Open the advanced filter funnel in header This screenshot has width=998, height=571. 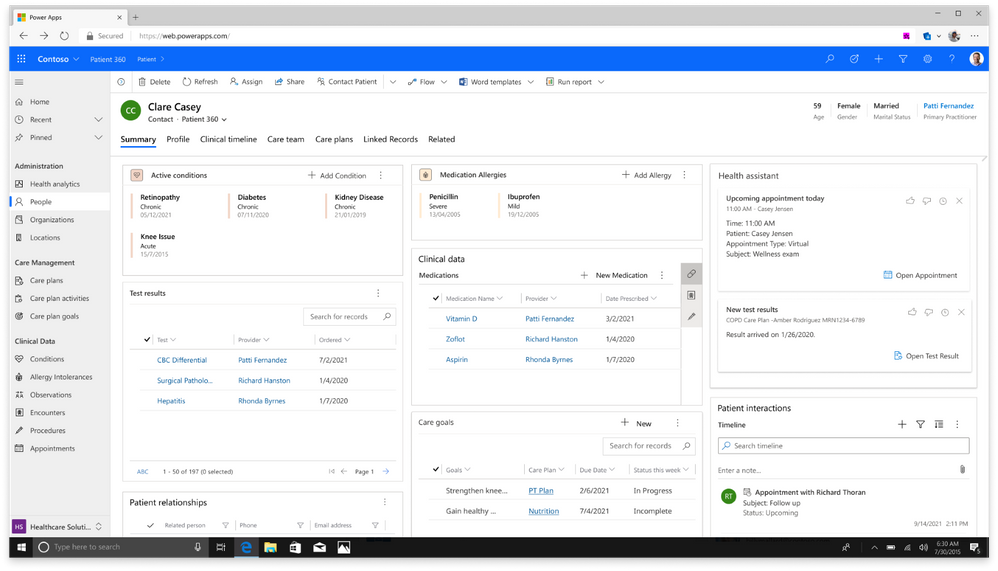(x=903, y=59)
